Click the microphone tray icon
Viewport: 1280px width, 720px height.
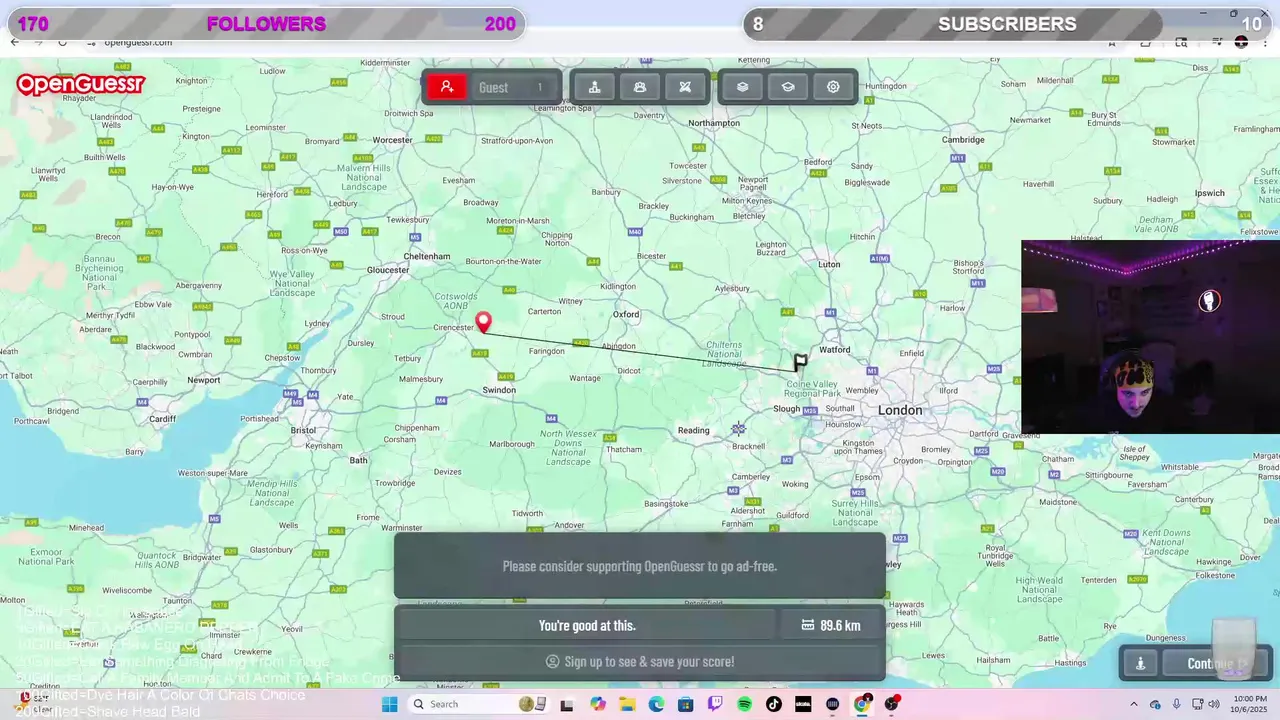(1177, 704)
